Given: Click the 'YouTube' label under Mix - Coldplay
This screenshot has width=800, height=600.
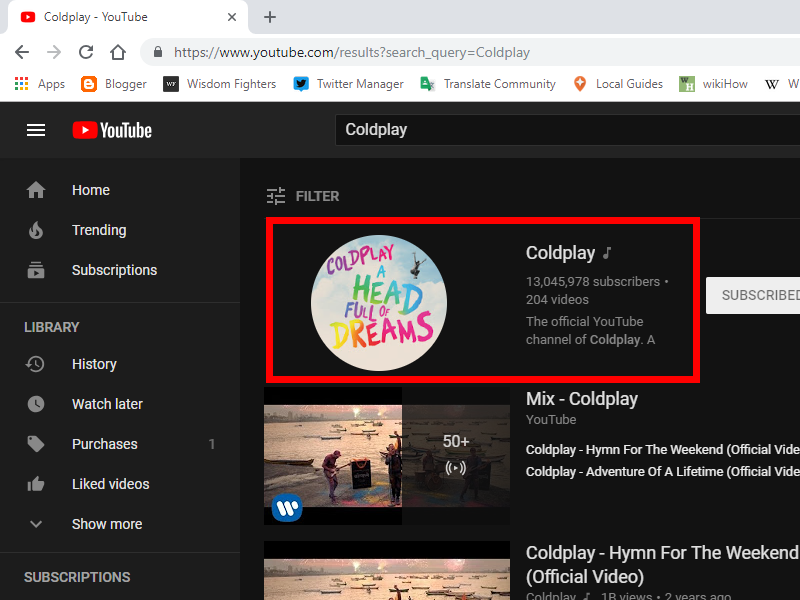Looking at the screenshot, I should pos(551,419).
